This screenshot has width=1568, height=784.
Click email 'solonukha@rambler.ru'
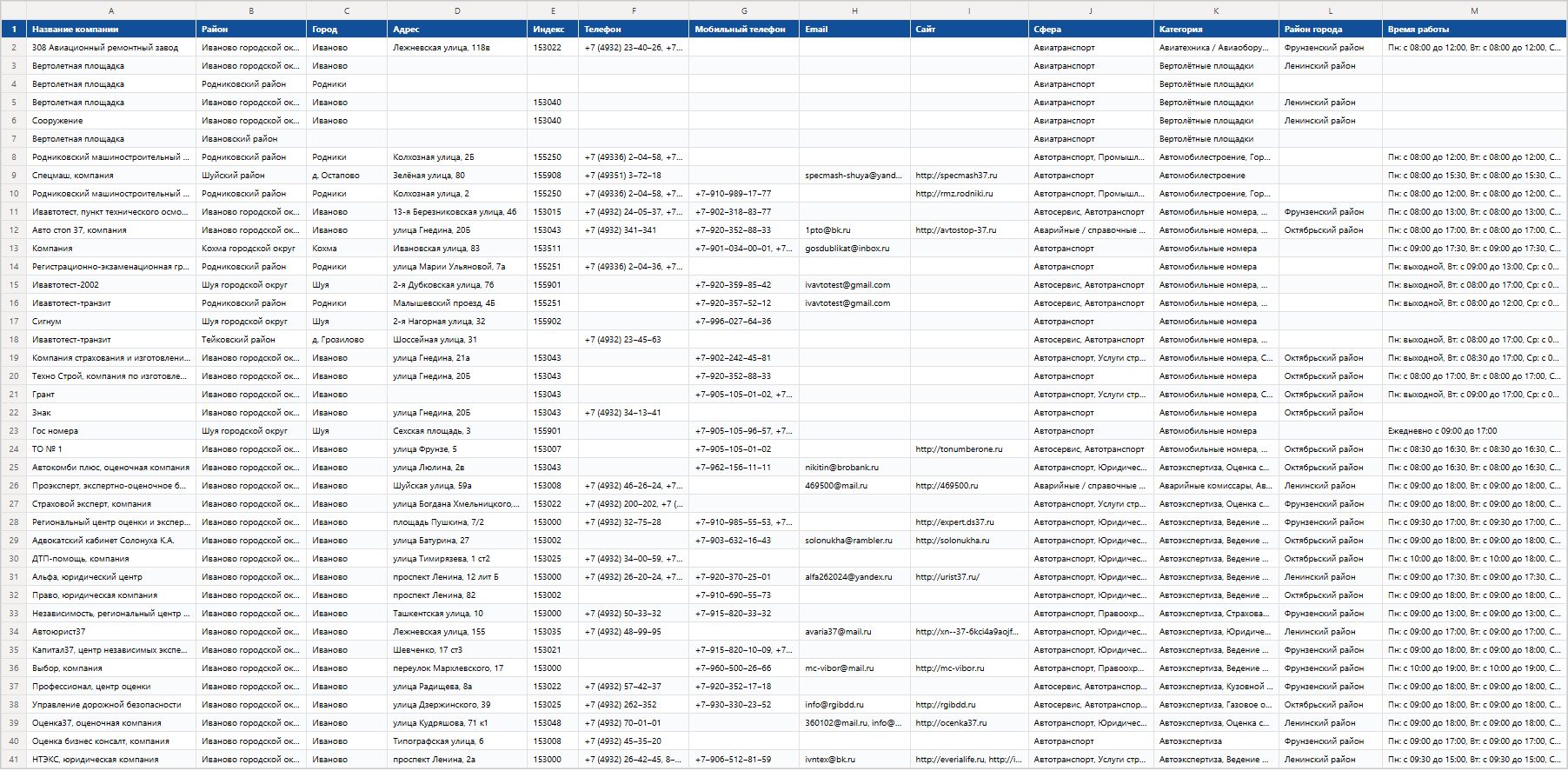[x=855, y=541]
